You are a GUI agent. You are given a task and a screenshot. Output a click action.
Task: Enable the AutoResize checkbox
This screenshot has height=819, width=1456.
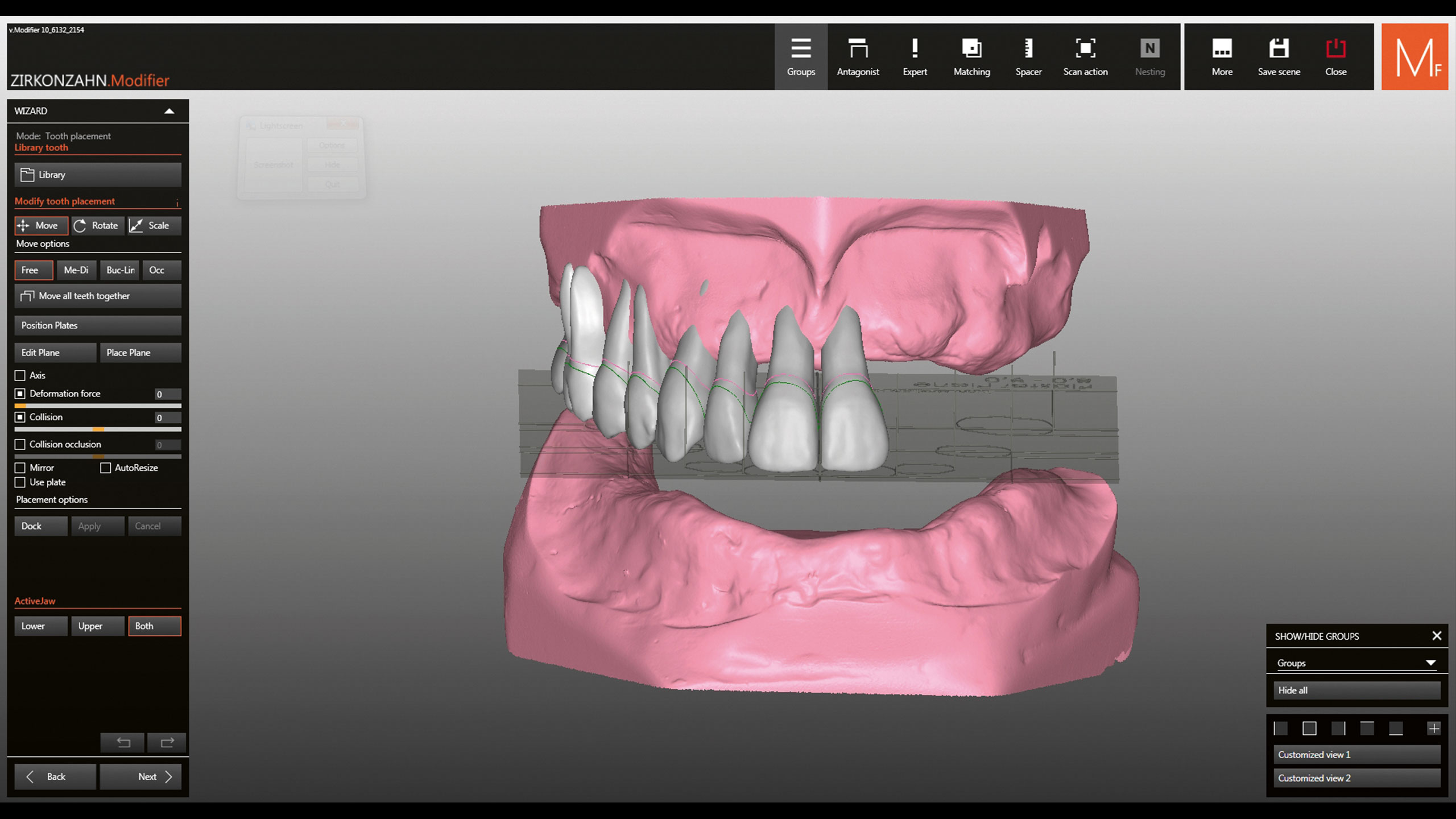(106, 468)
